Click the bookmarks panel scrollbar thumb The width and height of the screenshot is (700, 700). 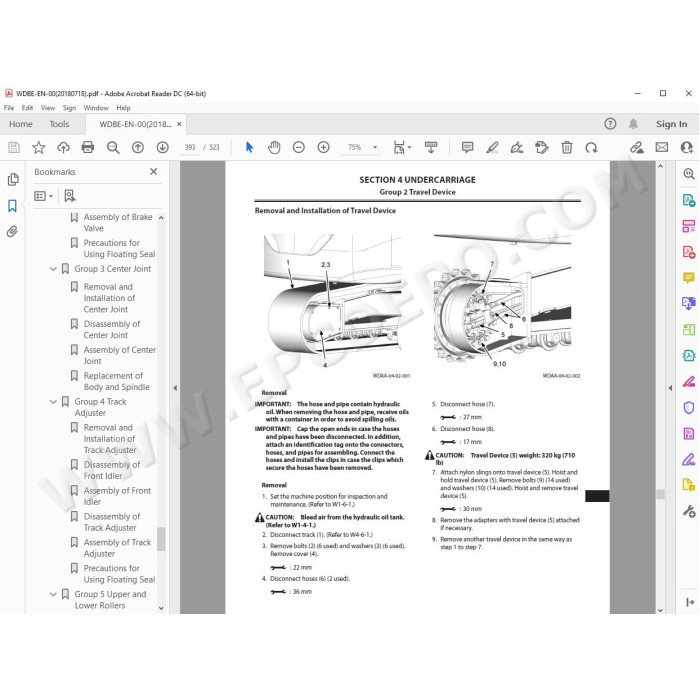tap(161, 539)
